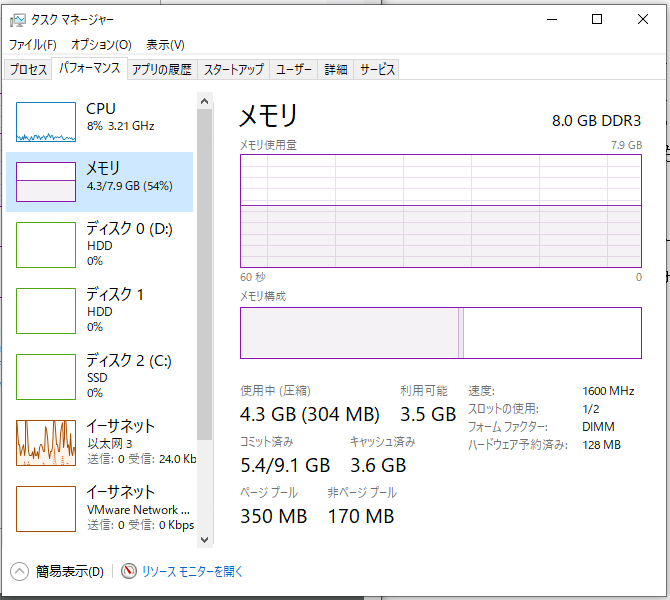
Task: Click the 3.6 GB cached value
Action: point(378,465)
